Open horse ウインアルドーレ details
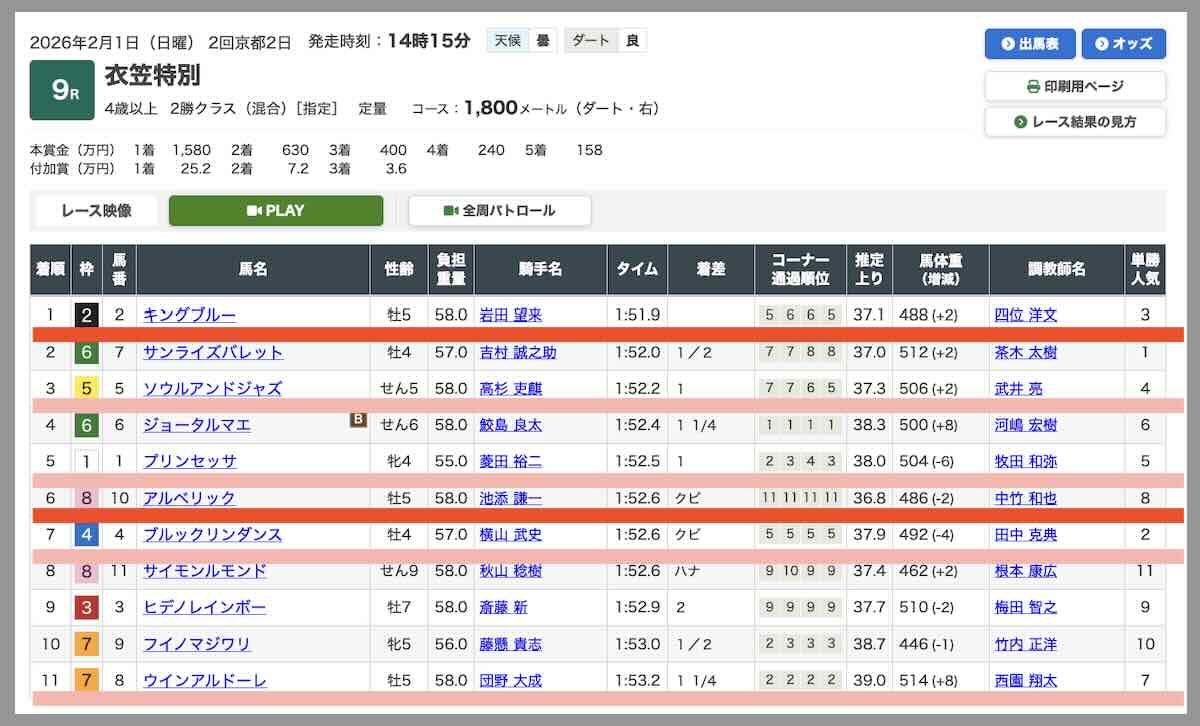 tap(204, 680)
